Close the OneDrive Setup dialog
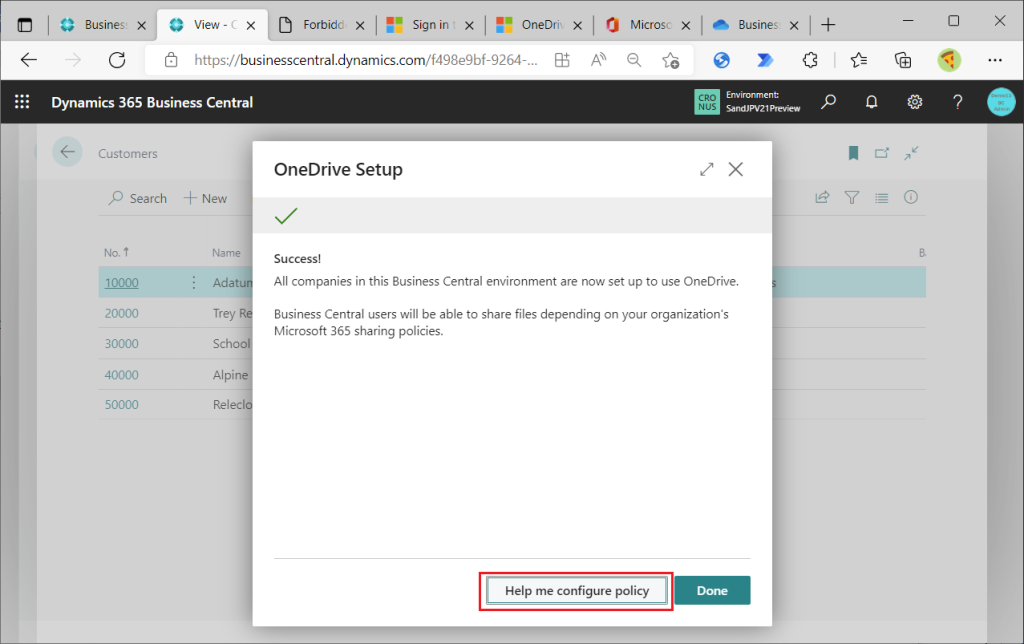 pyautogui.click(x=736, y=169)
